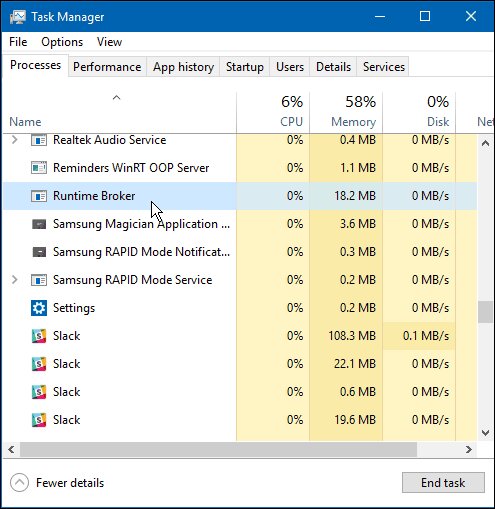Viewport: 495px width, 509px height.
Task: Click the Reminders WinRT OOP Server icon
Action: [39, 168]
